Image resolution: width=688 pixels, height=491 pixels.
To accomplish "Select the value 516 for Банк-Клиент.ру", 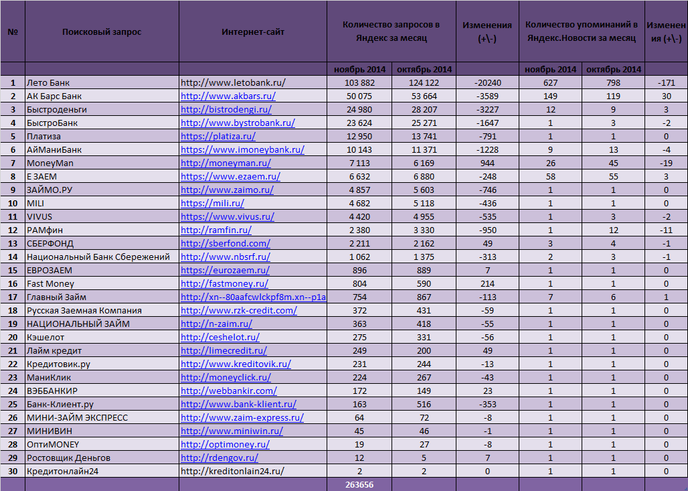I will point(424,404).
